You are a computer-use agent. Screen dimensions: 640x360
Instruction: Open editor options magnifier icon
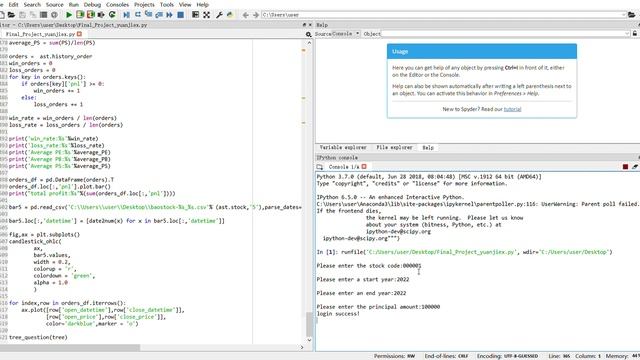309,34
